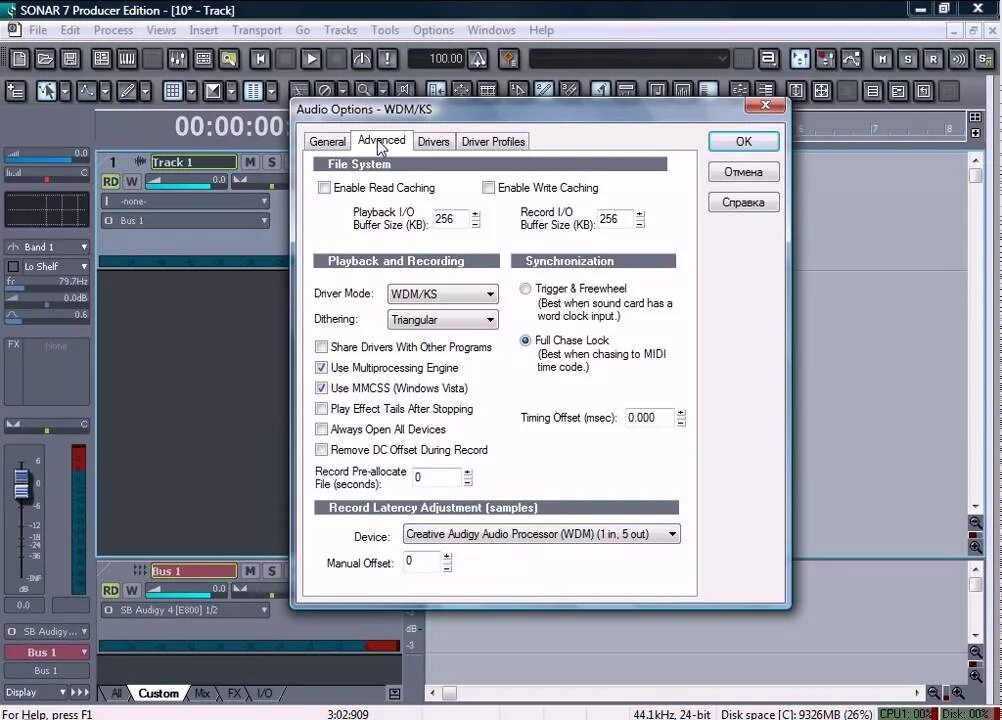The height and width of the screenshot is (720, 1002).
Task: Switch to the General tab
Action: pos(327,142)
